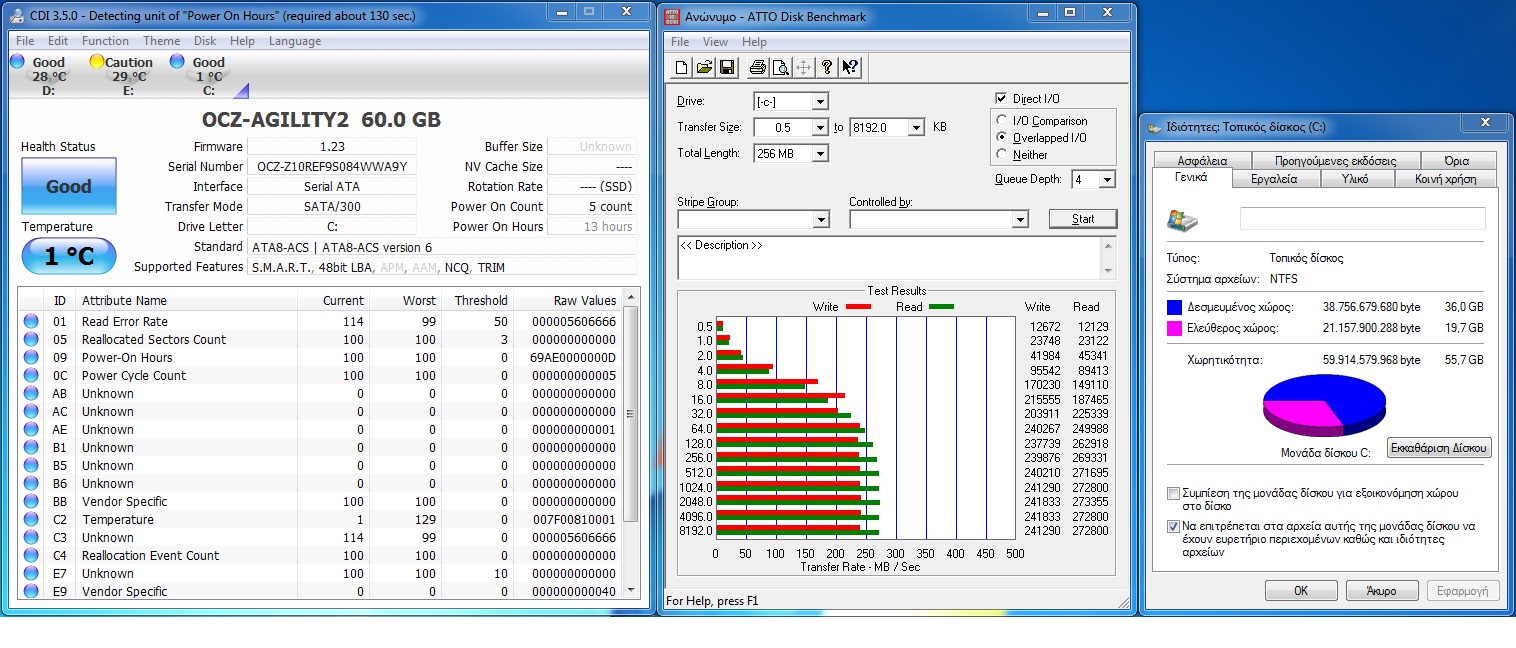Click the blue used-space color swatch
The height and width of the screenshot is (648, 1516).
point(1175,307)
